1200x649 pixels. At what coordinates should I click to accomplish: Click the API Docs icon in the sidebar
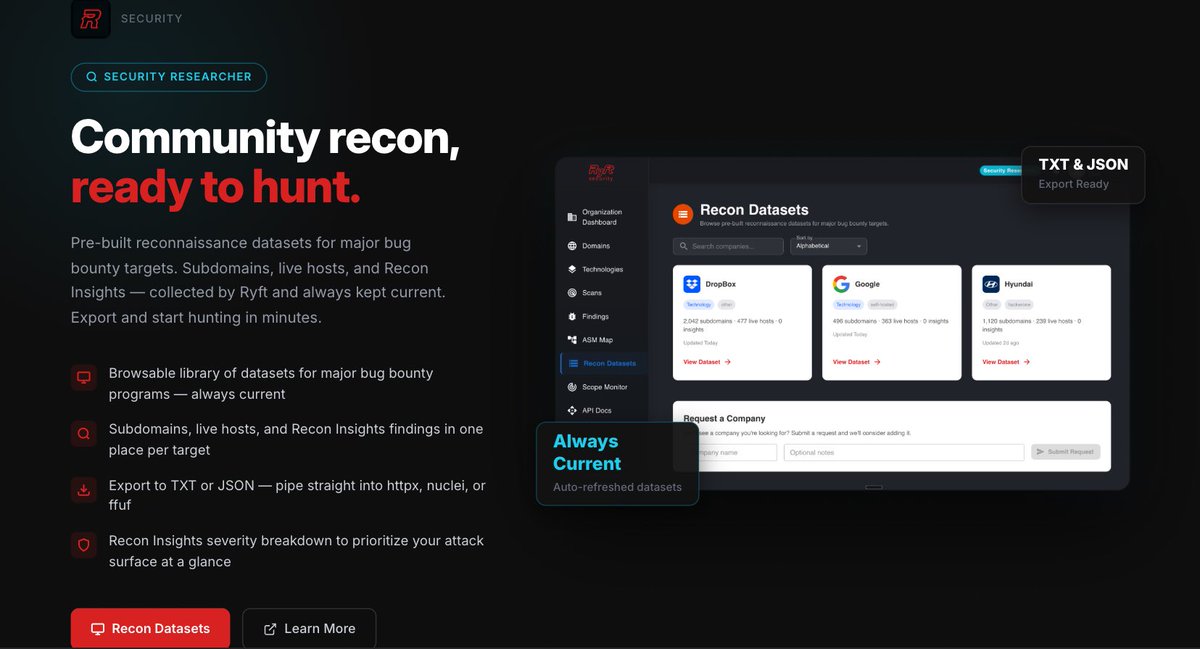click(572, 410)
